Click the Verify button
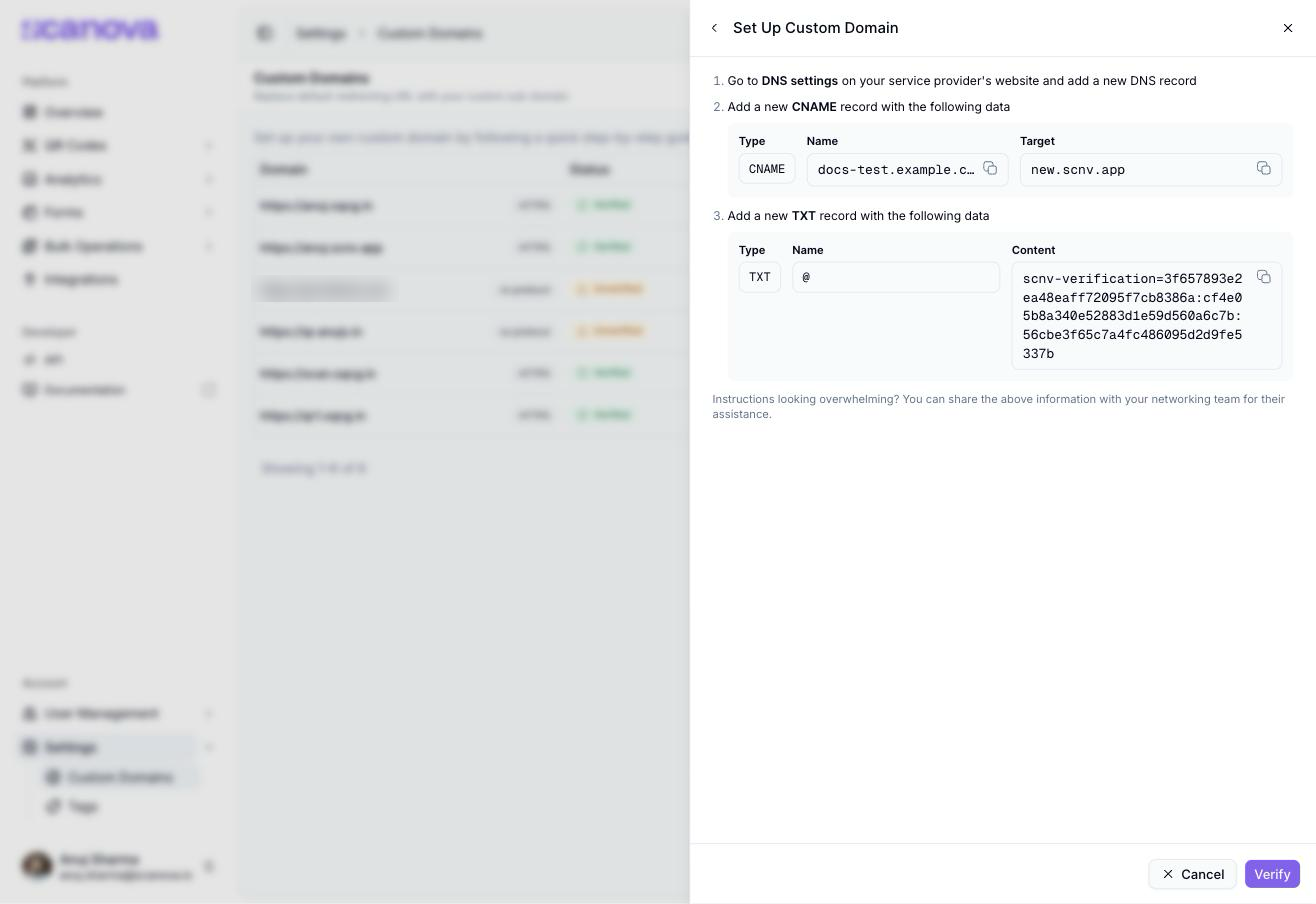 pyautogui.click(x=1272, y=874)
